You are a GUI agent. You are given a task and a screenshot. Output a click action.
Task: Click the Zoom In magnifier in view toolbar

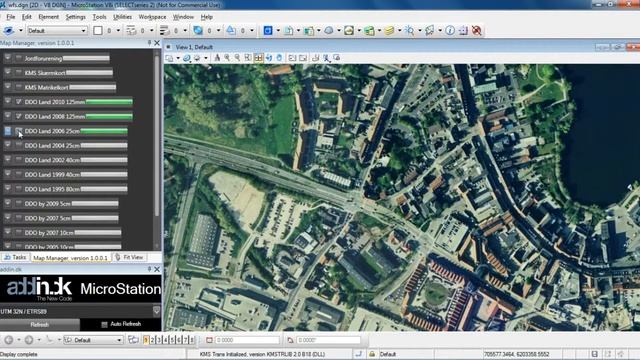point(227,58)
